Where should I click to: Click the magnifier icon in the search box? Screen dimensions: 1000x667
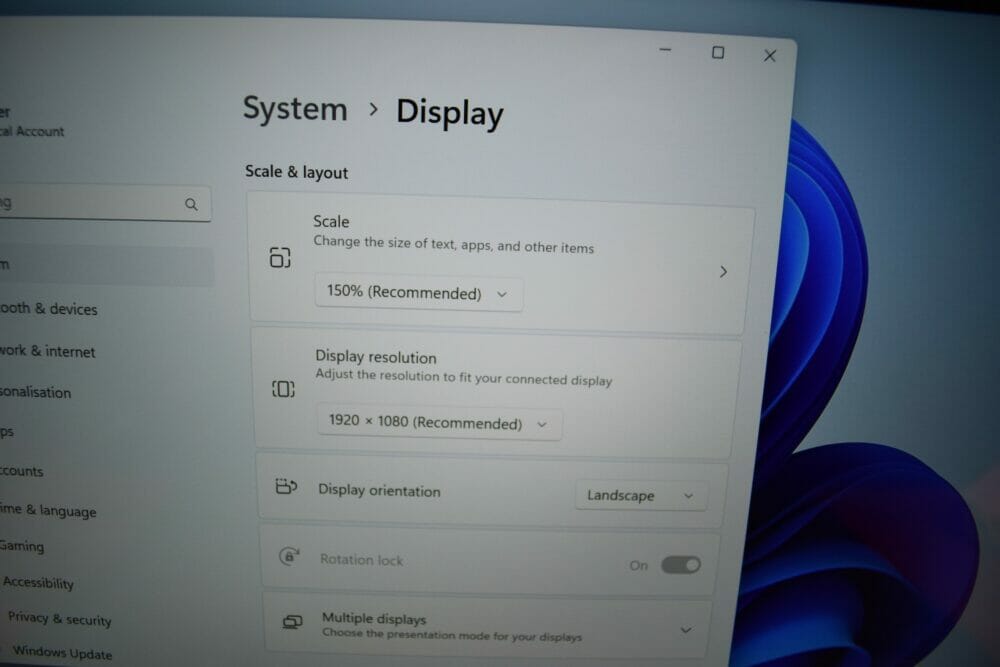(x=191, y=204)
